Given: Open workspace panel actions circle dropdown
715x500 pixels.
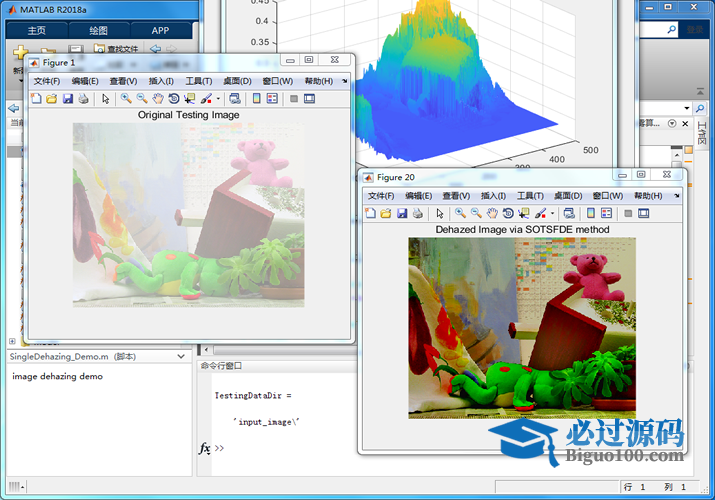Looking at the screenshot, I should [672, 123].
